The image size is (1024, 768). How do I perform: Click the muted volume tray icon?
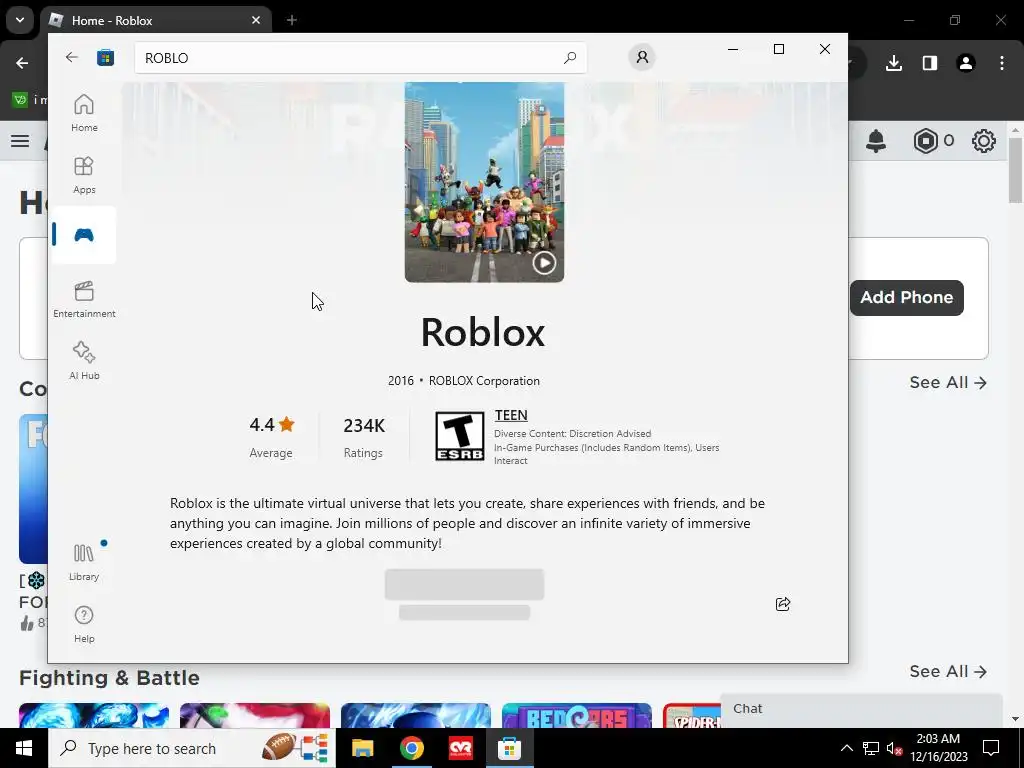[x=895, y=748]
